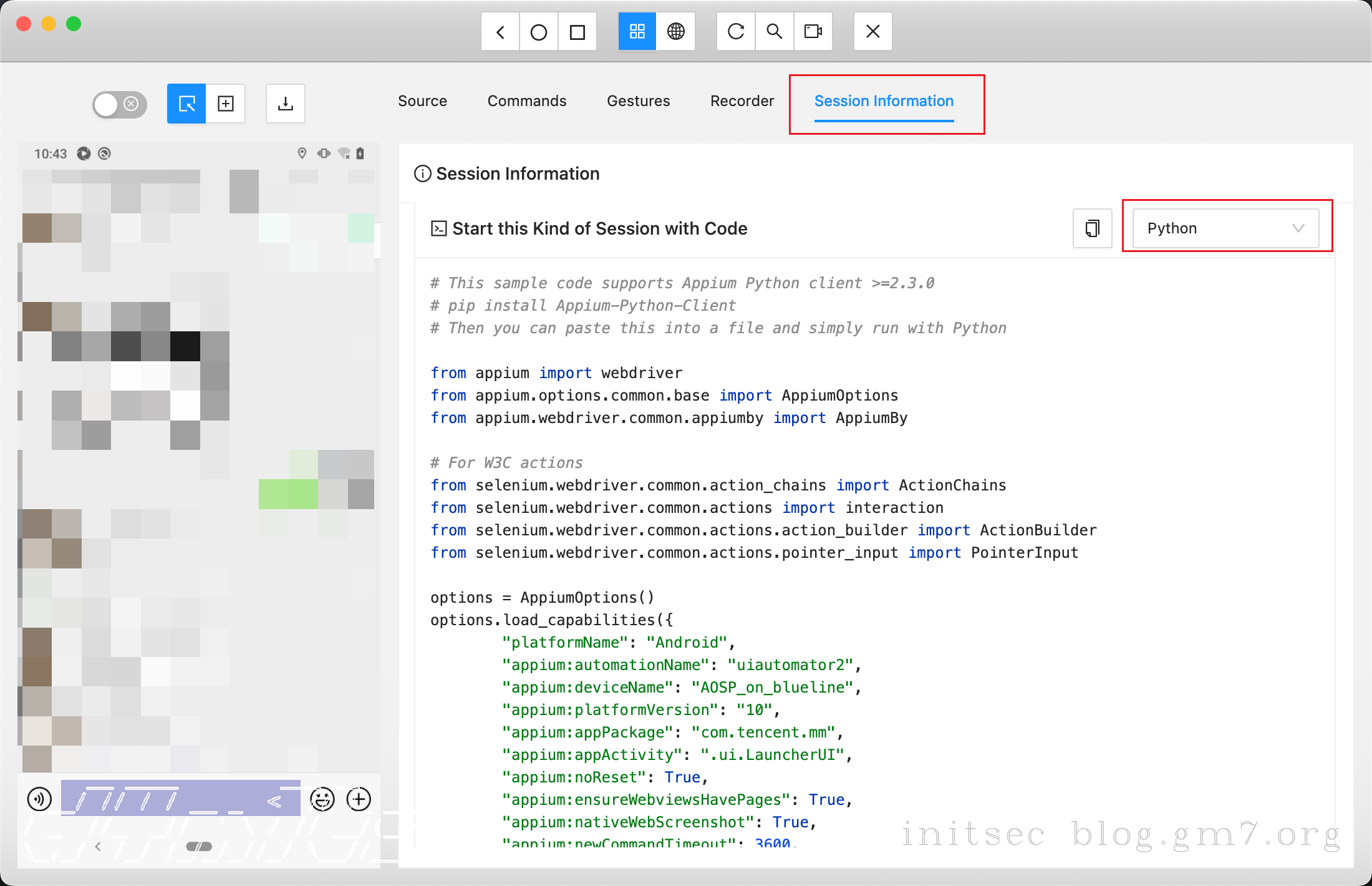Download the screenshot
The height and width of the screenshot is (886, 1372).
(x=286, y=104)
